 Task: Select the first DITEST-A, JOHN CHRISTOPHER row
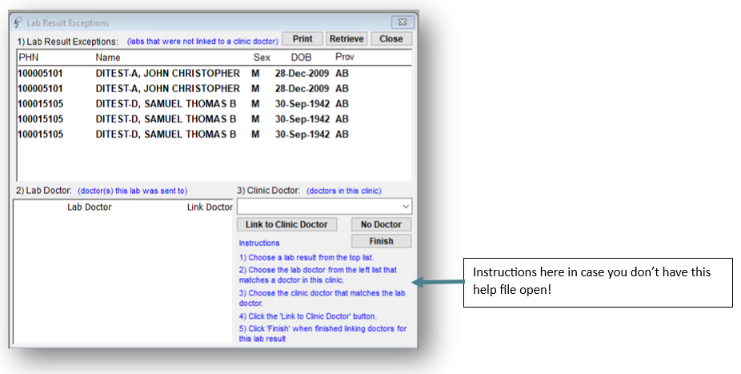pos(214,73)
